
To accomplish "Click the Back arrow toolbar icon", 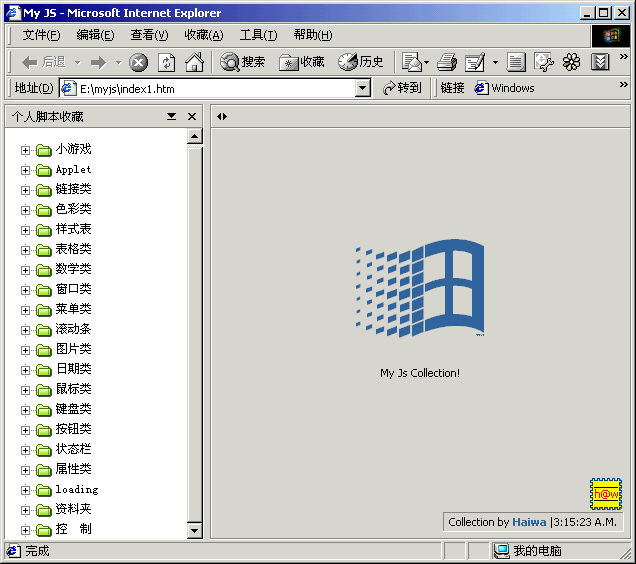I will click(30, 62).
